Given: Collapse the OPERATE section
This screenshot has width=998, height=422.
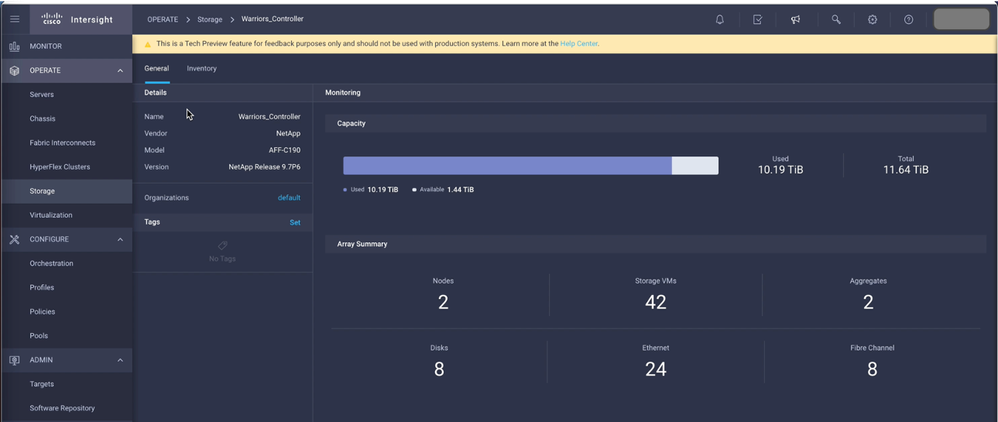Looking at the screenshot, I should pos(120,71).
